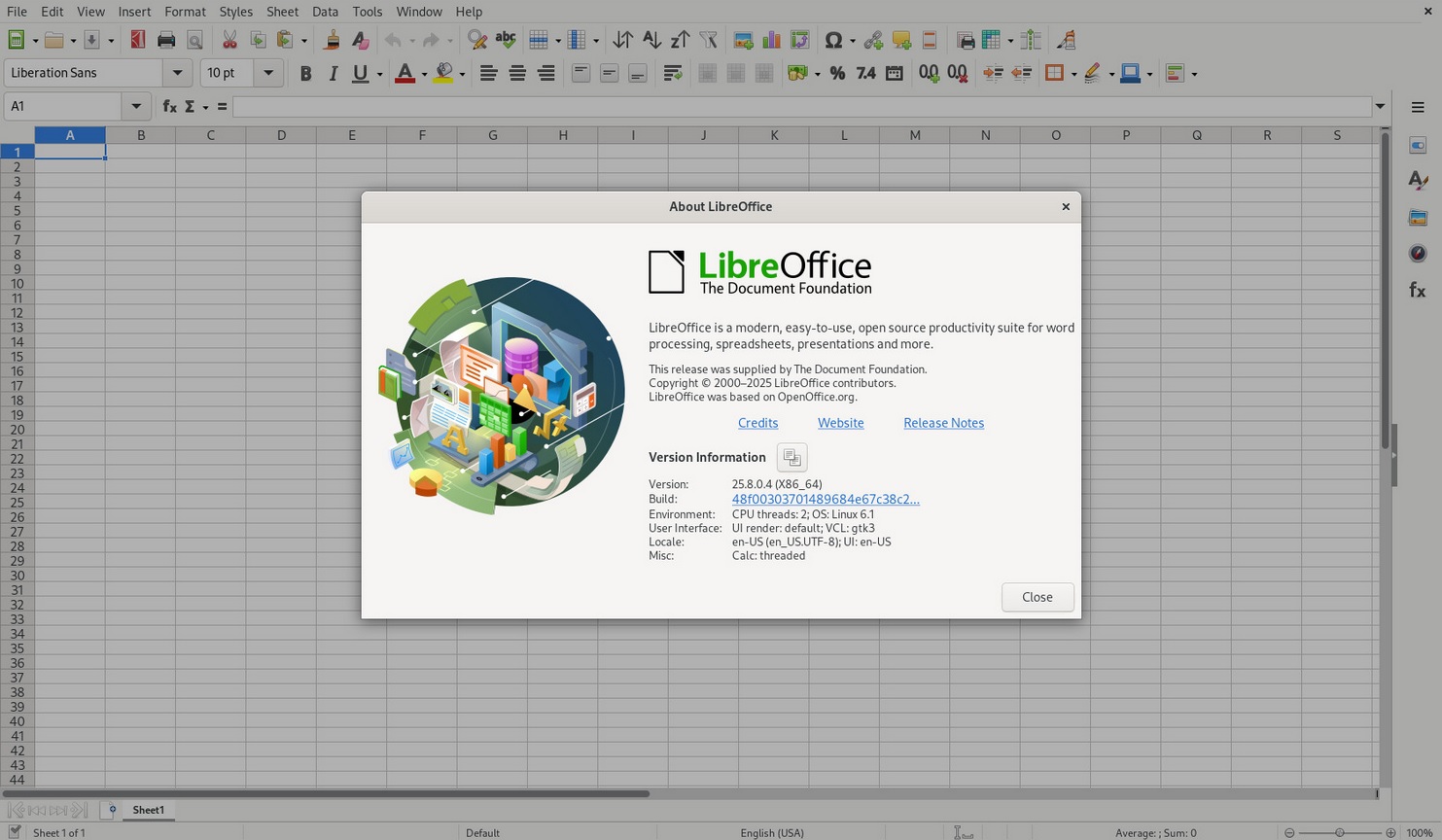The width and height of the screenshot is (1442, 840).
Task: Sort ascending A to Z
Action: point(651,40)
